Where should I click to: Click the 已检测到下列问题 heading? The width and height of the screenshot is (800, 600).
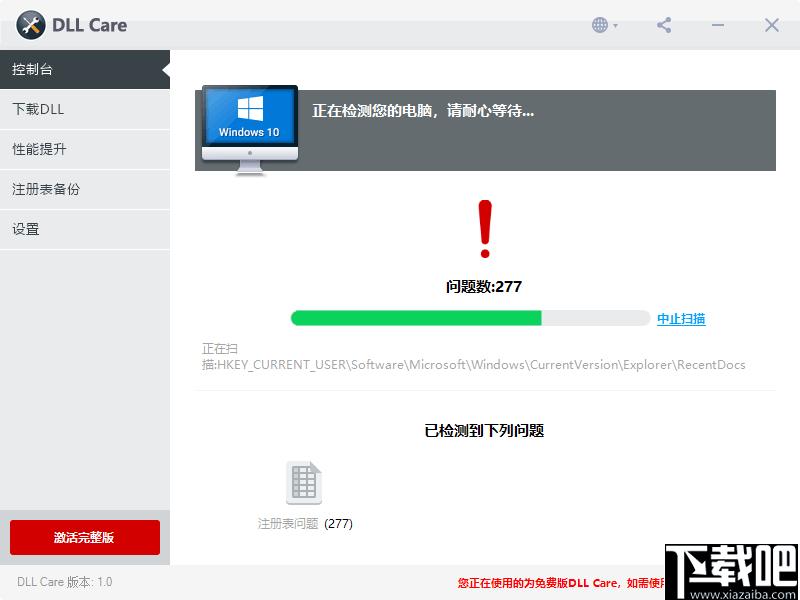coord(484,431)
